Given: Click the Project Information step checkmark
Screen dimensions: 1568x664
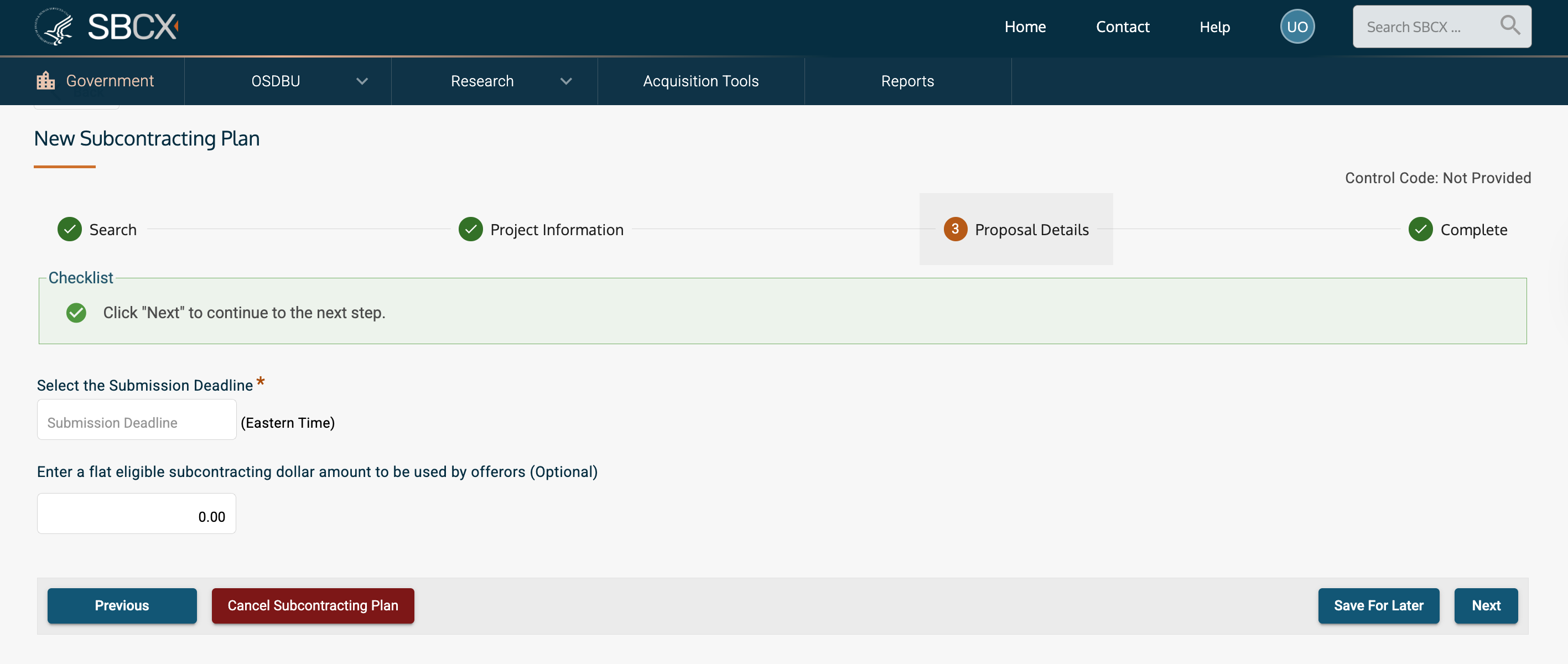Looking at the screenshot, I should (x=470, y=230).
